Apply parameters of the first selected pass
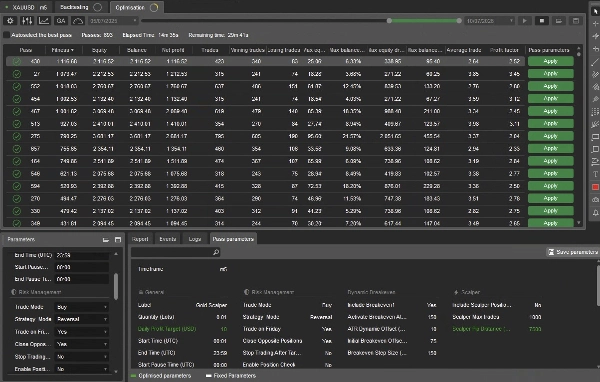600x382 pixels. tap(550, 61)
